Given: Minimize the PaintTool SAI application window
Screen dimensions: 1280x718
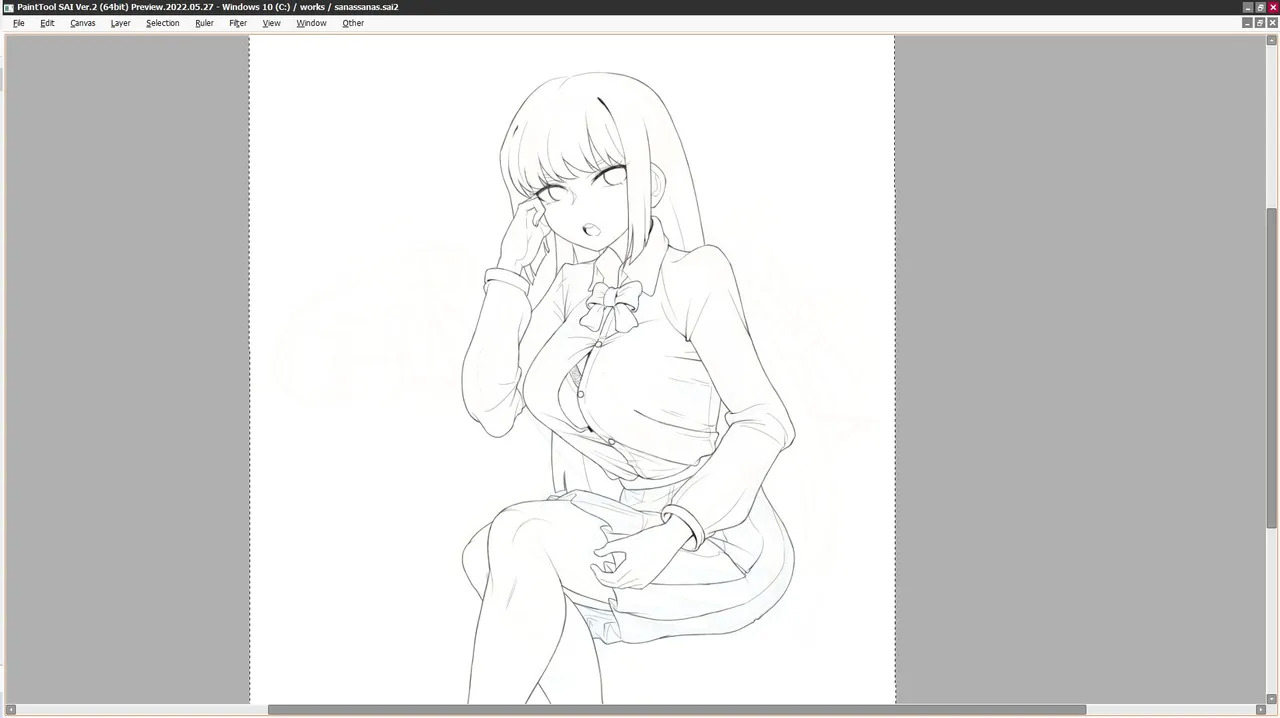Looking at the screenshot, I should point(1247,7).
